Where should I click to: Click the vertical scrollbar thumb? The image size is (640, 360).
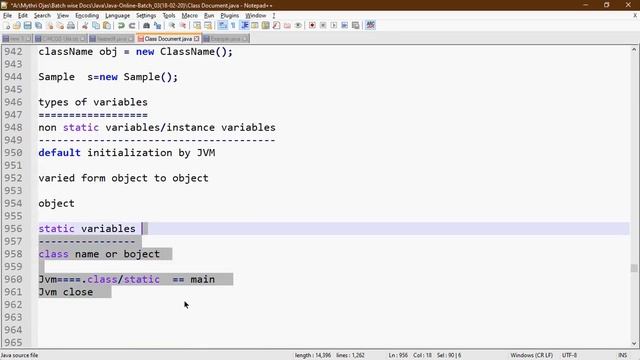pos(634,268)
